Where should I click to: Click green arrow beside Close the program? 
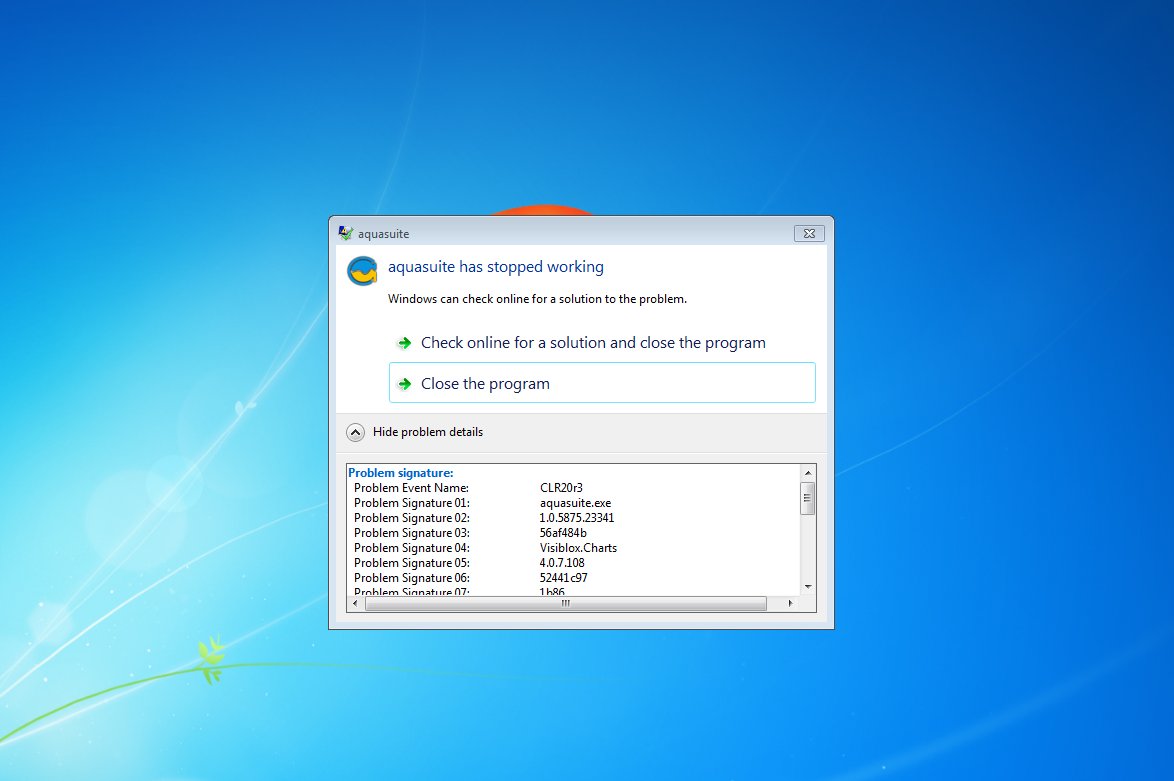(x=404, y=384)
